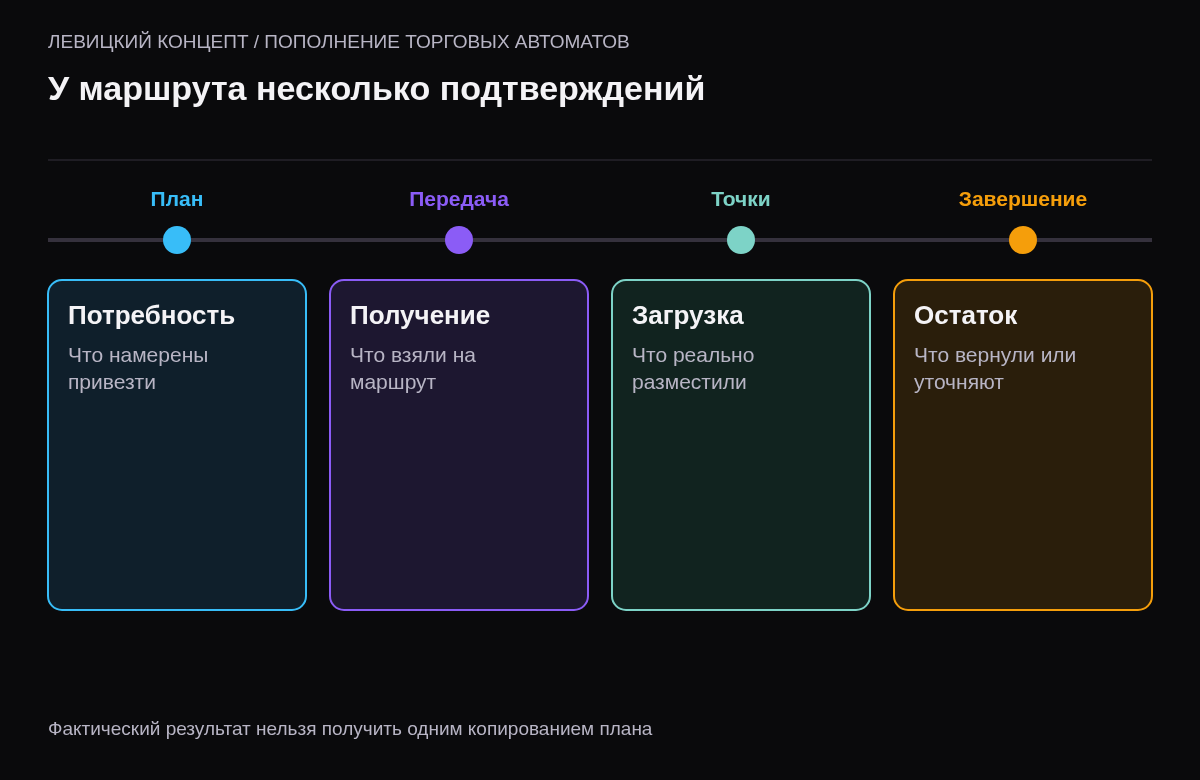Click the heading 'У маршрута несколько подтверждений'
Image resolution: width=1200 pixels, height=780 pixels.
pyautogui.click(x=376, y=89)
